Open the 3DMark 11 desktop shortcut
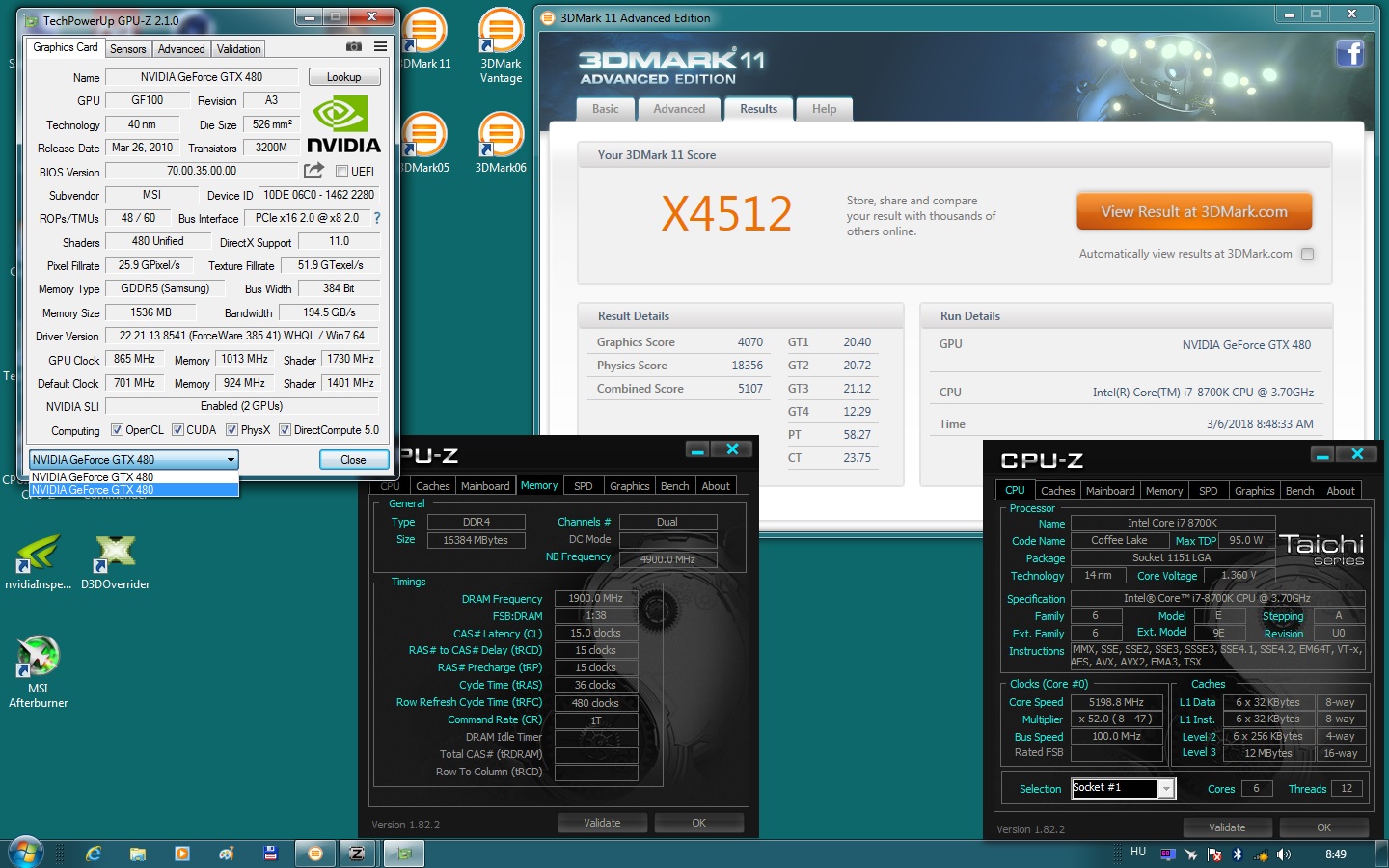This screenshot has width=1389, height=868. pos(424,41)
